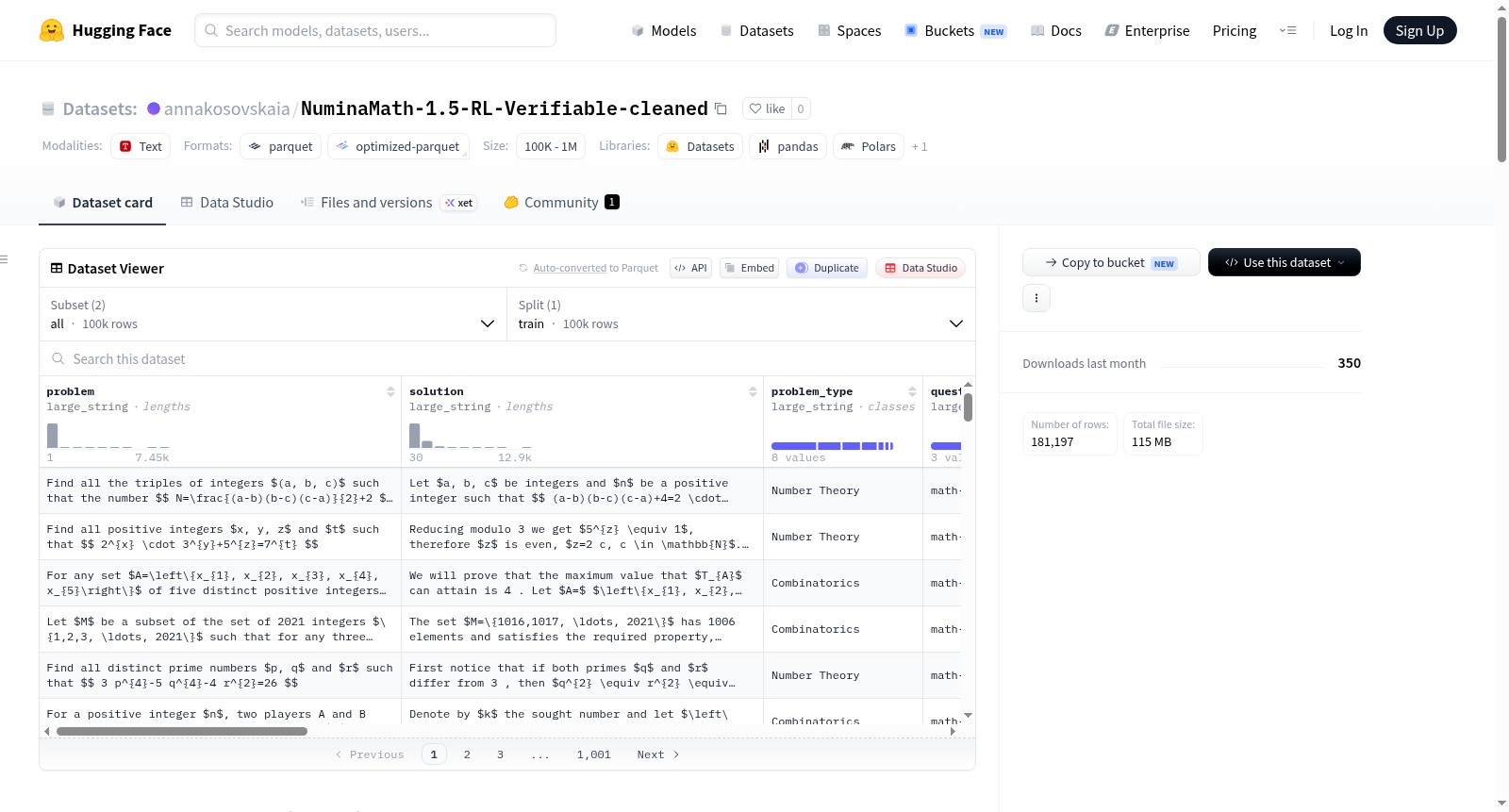Click the like count badge
Screen dimensions: 1509x812
pos(801,108)
